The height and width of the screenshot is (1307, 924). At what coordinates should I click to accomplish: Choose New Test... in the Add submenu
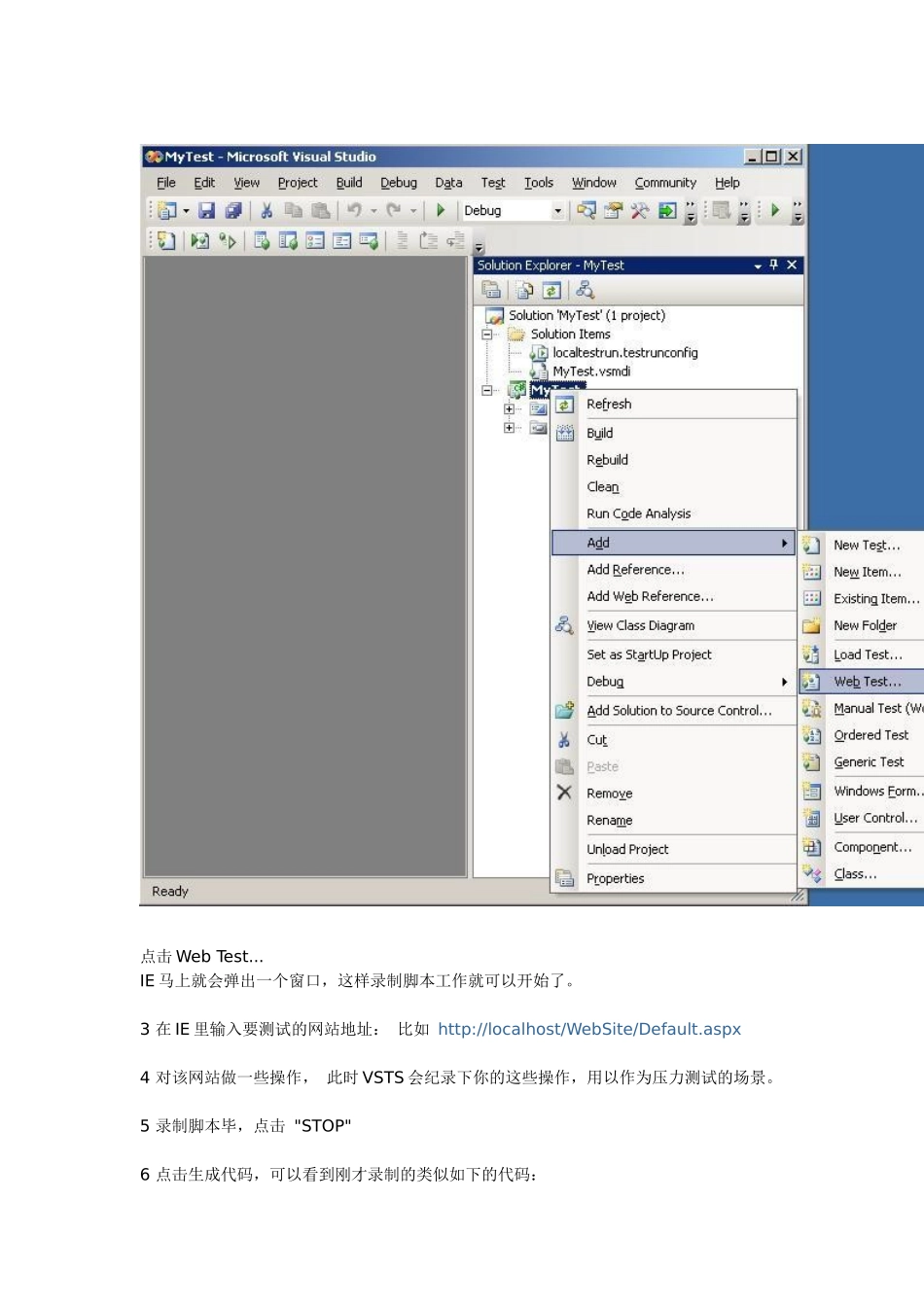point(862,546)
